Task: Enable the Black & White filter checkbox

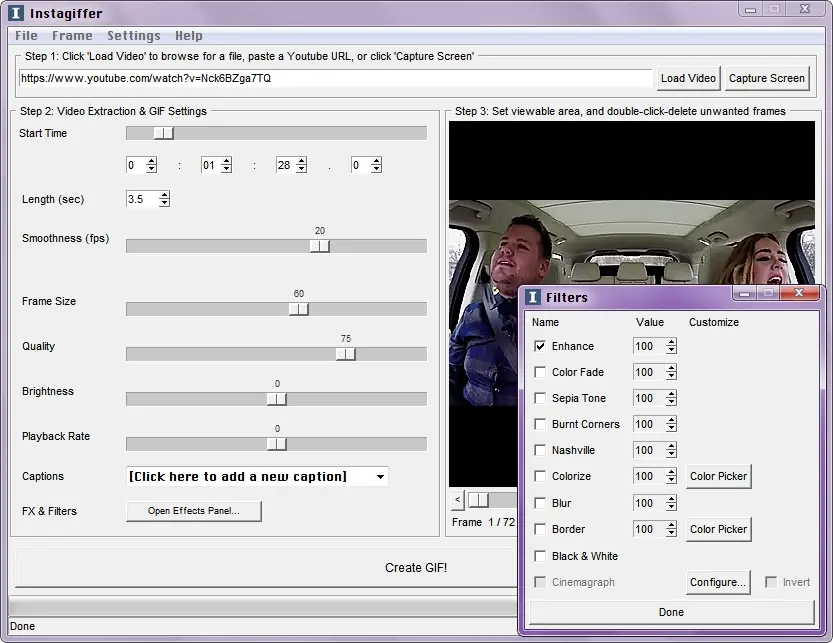Action: [x=540, y=556]
